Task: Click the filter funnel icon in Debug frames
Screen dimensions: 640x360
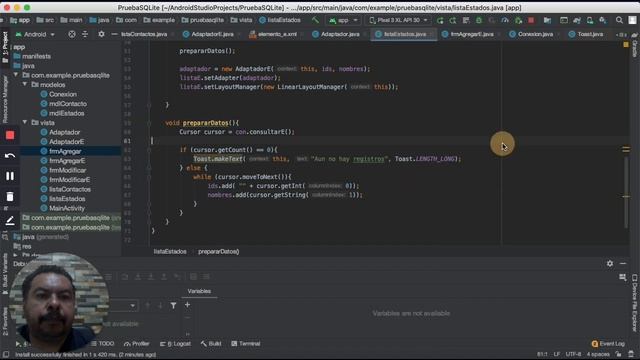Action: [173, 305]
